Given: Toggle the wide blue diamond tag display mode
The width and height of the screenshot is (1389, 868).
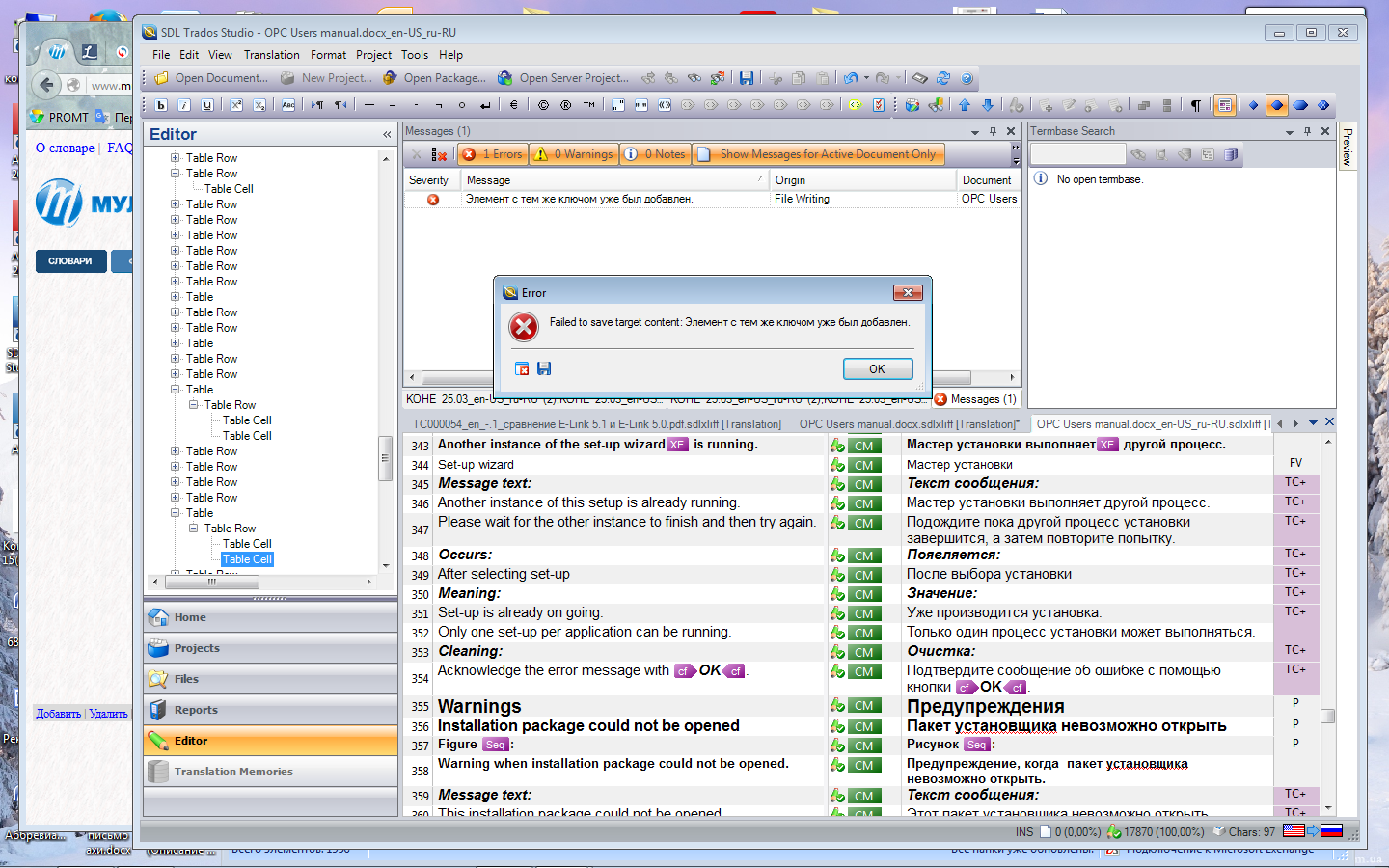Looking at the screenshot, I should pyautogui.click(x=1300, y=105).
